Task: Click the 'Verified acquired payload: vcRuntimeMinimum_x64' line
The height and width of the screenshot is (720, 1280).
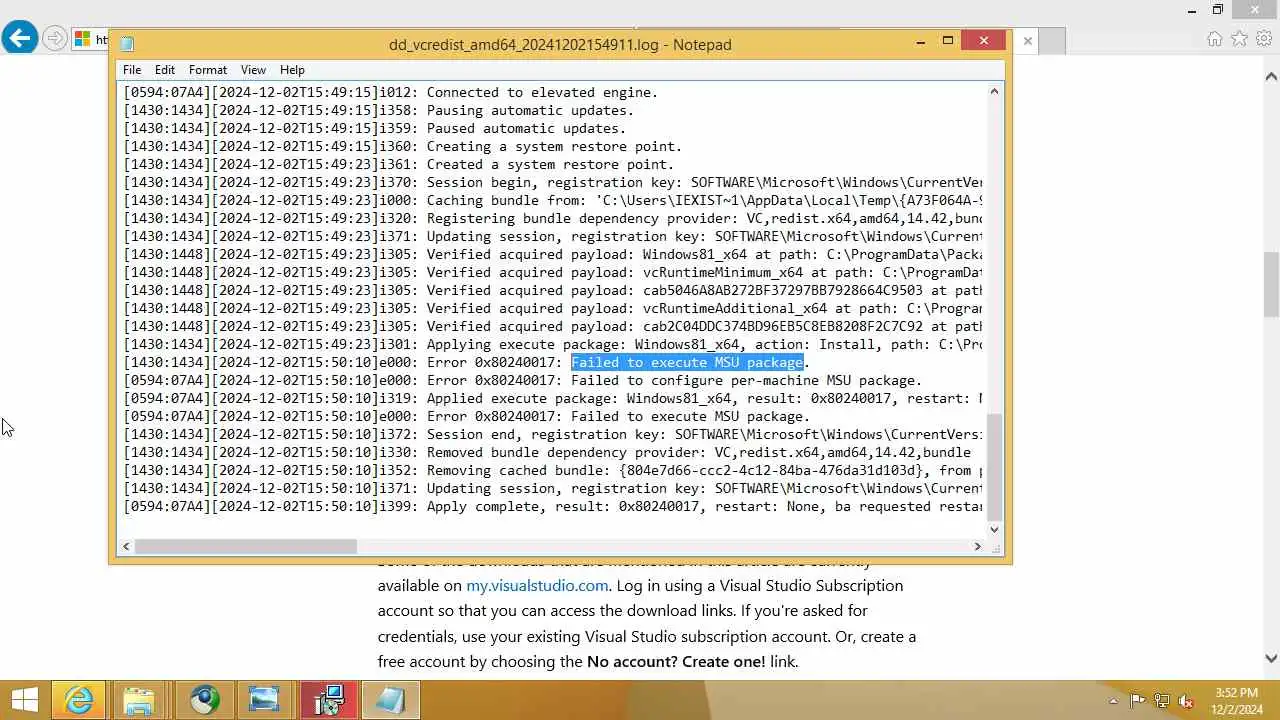Action: (553, 272)
